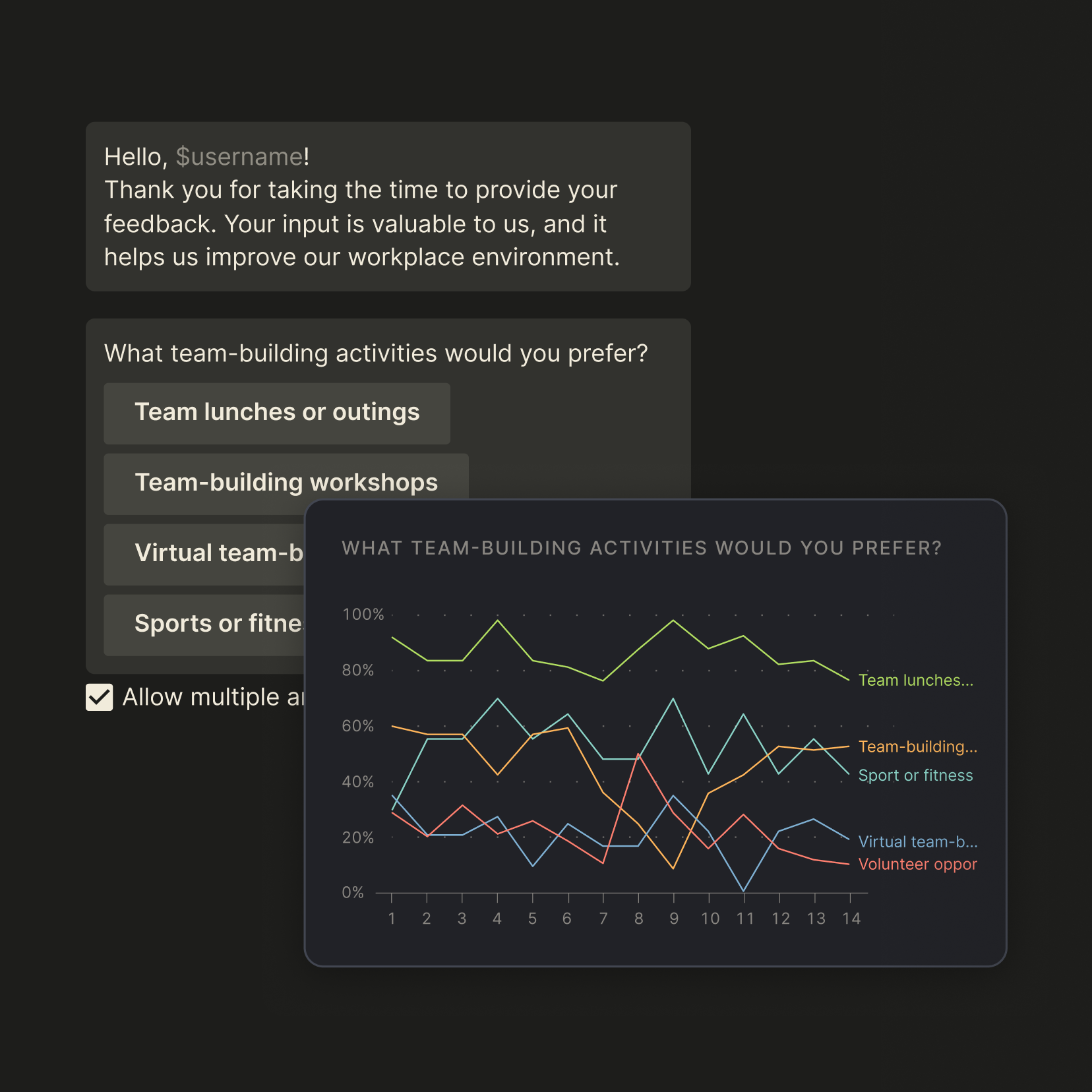
Task: Click the 100% y-axis label
Action: coord(363,615)
